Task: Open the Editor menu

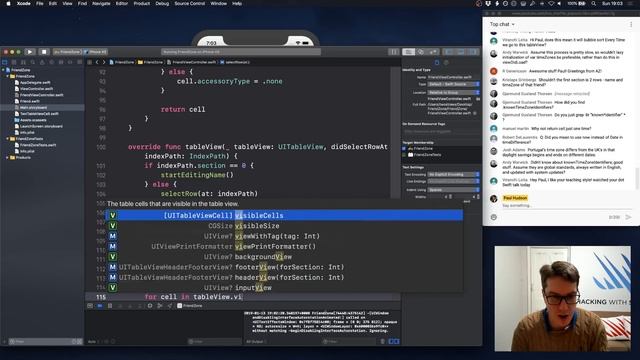Action: click(122, 3)
